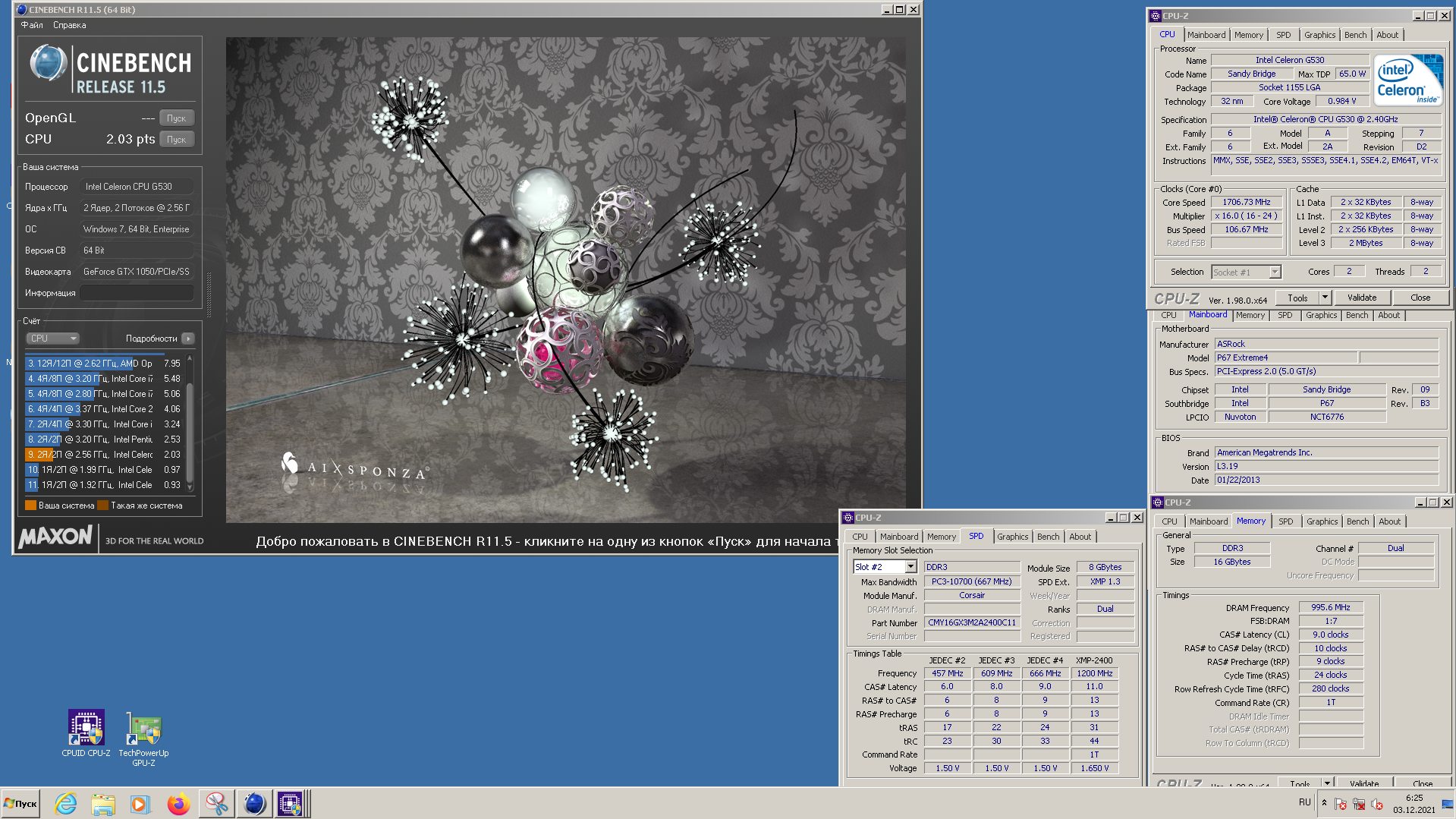Click the disconnected network tray icon
The width and height of the screenshot is (1456, 819).
coord(1359,804)
